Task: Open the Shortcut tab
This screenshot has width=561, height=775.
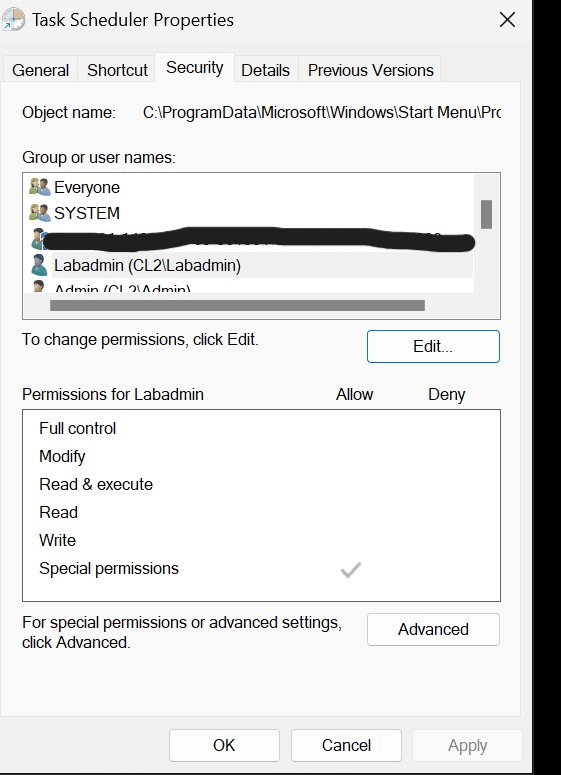Action: pos(117,70)
